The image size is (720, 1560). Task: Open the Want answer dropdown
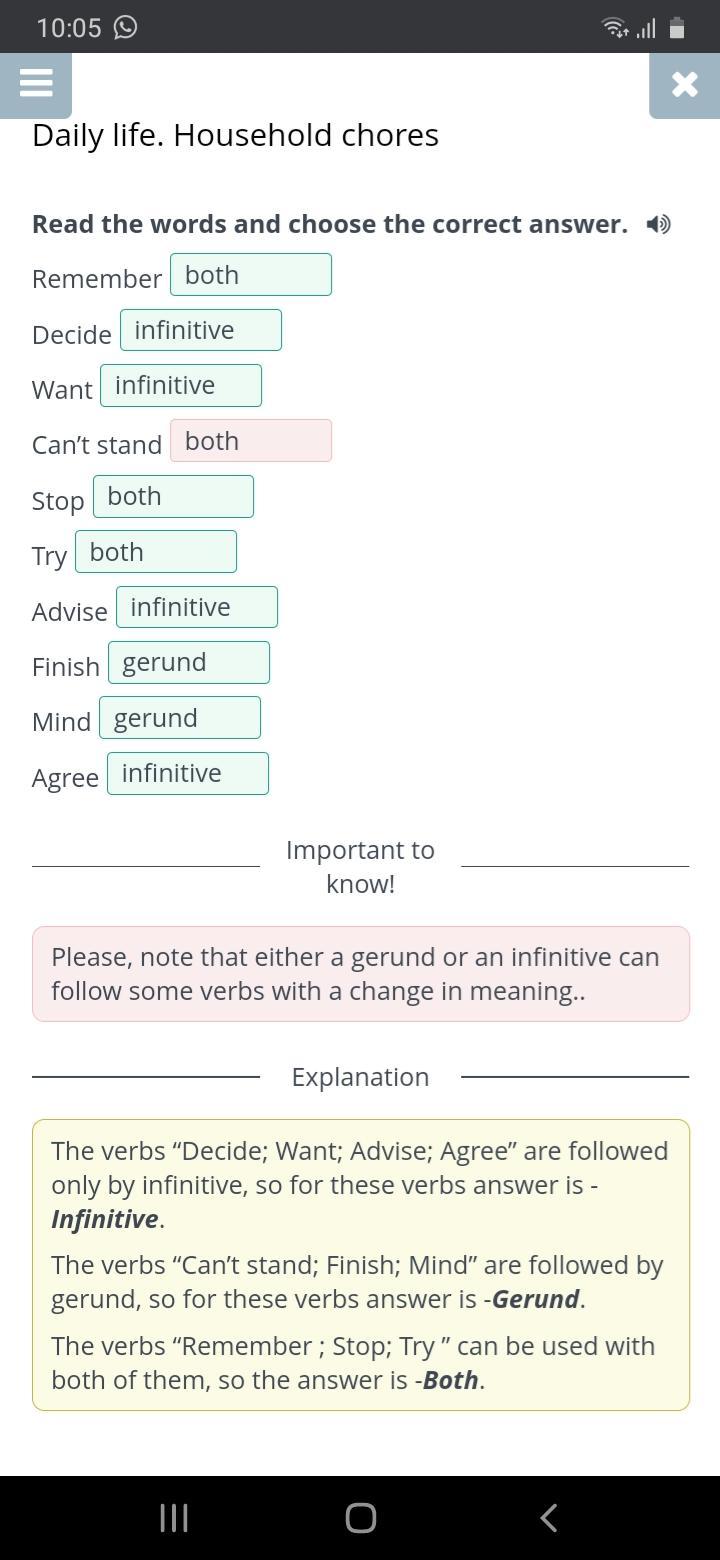tap(180, 386)
